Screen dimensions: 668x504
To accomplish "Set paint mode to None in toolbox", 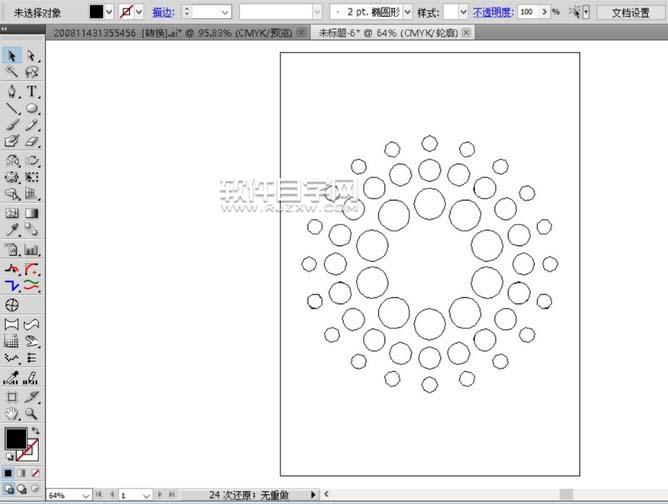I will click(36, 472).
